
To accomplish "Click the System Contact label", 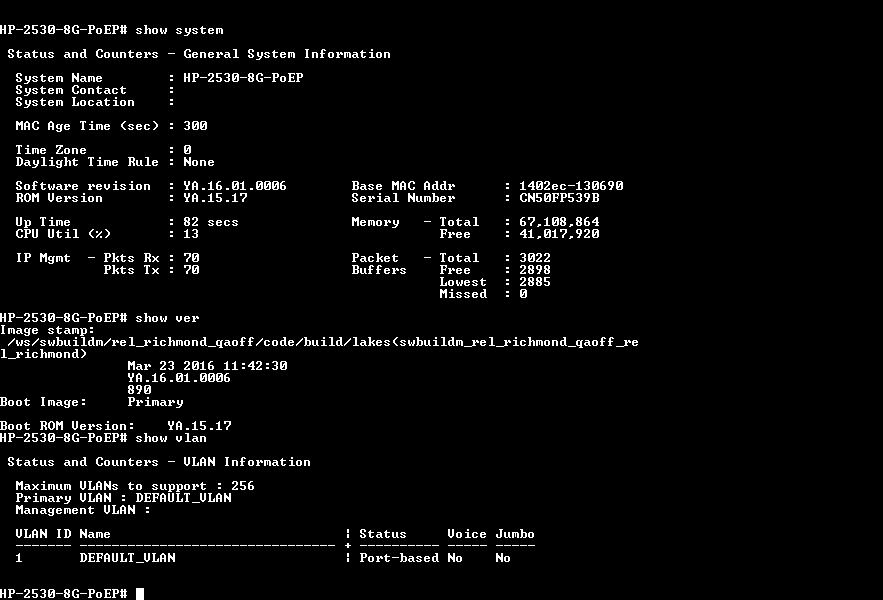I will tap(71, 90).
